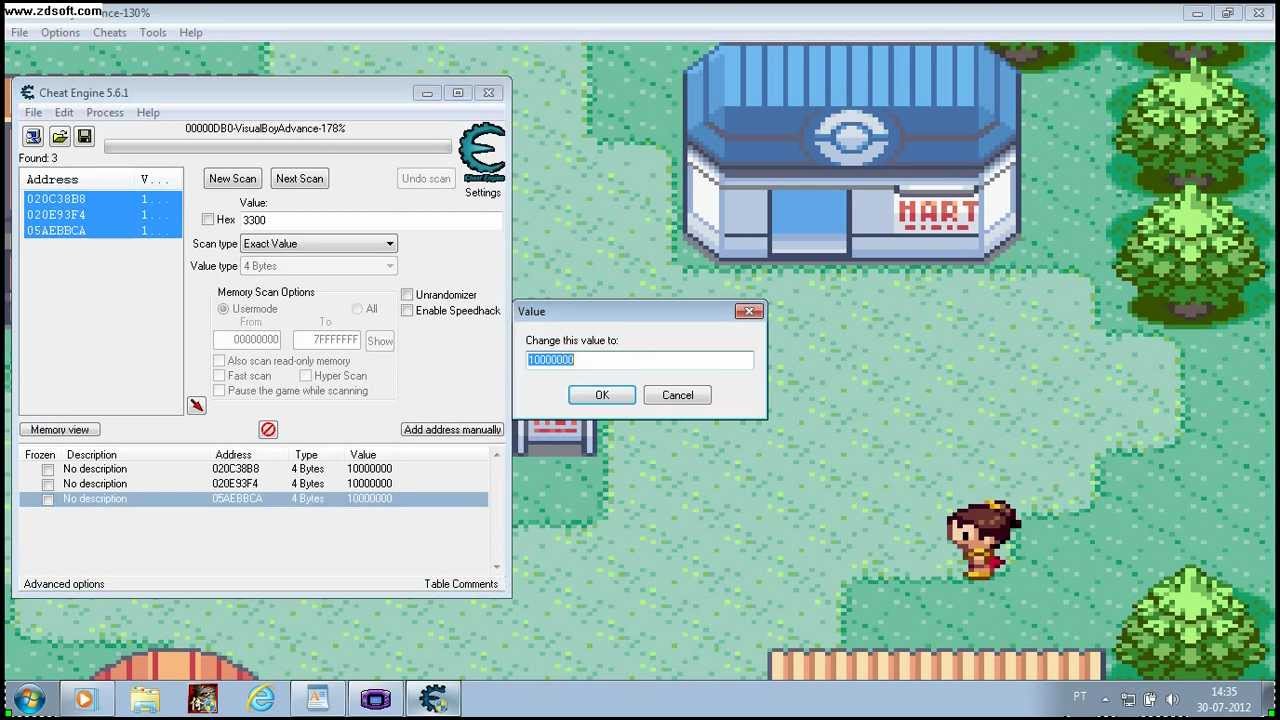Open the file explorer taskbar icon
Image resolution: width=1280 pixels, height=720 pixels.
pos(144,698)
